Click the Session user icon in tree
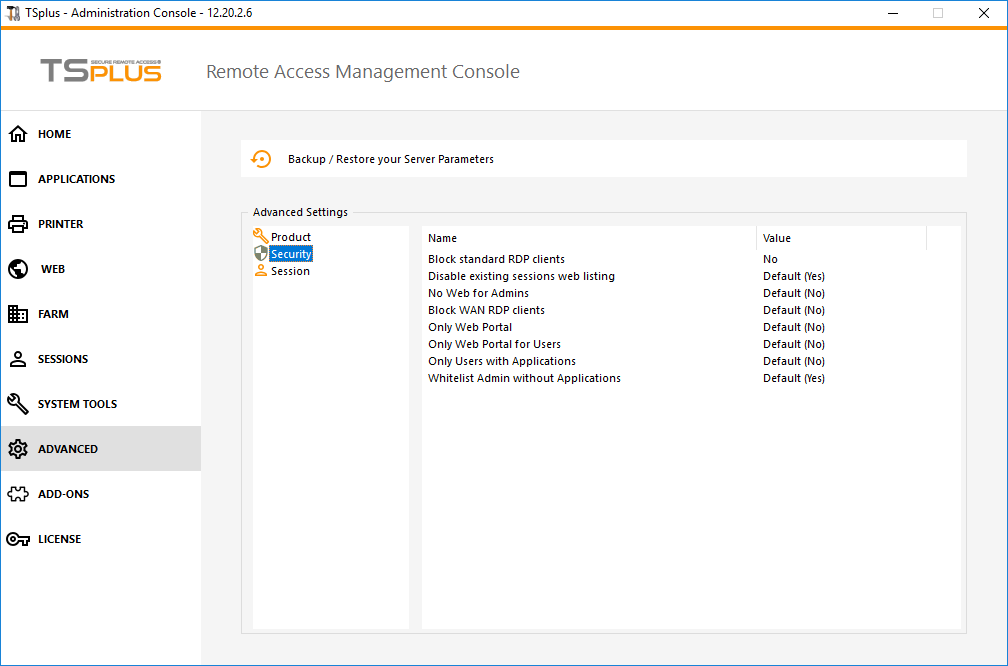Screen dimensions: 1008x666 (260, 271)
